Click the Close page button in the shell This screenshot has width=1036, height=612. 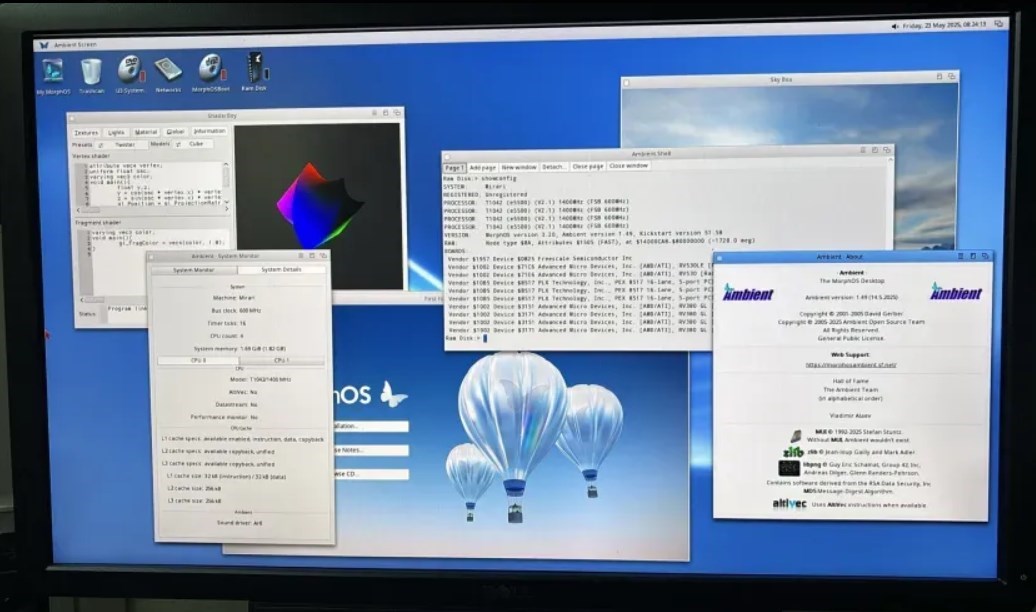587,166
